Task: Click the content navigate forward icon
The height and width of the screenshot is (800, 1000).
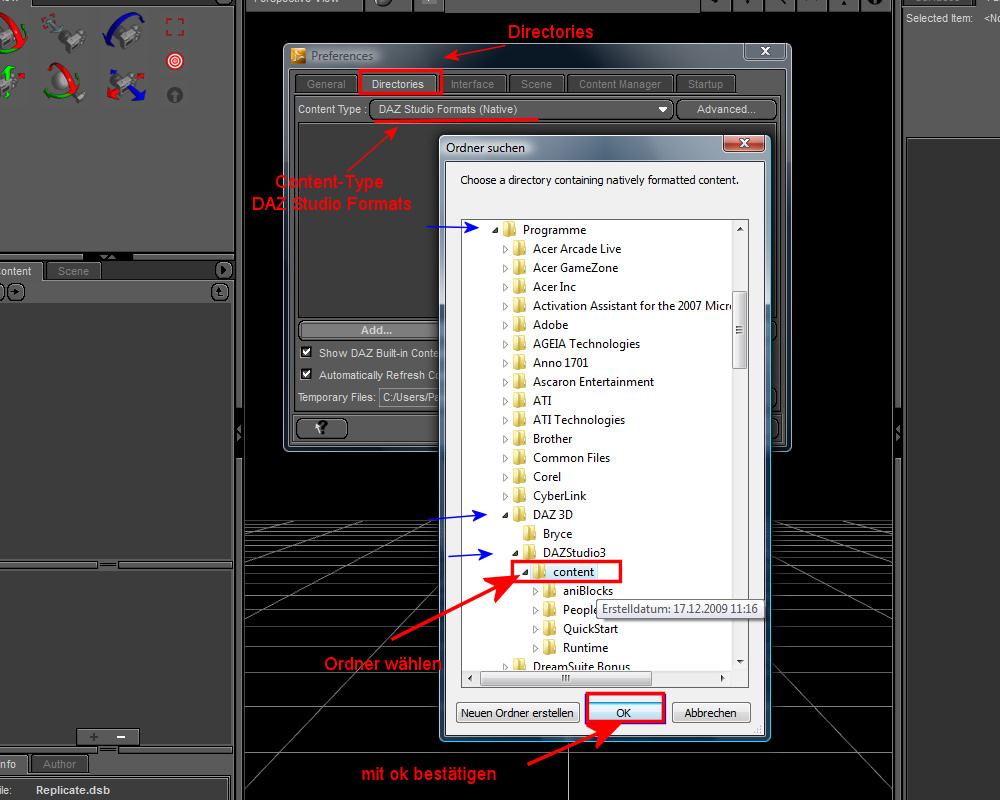Action: point(16,292)
